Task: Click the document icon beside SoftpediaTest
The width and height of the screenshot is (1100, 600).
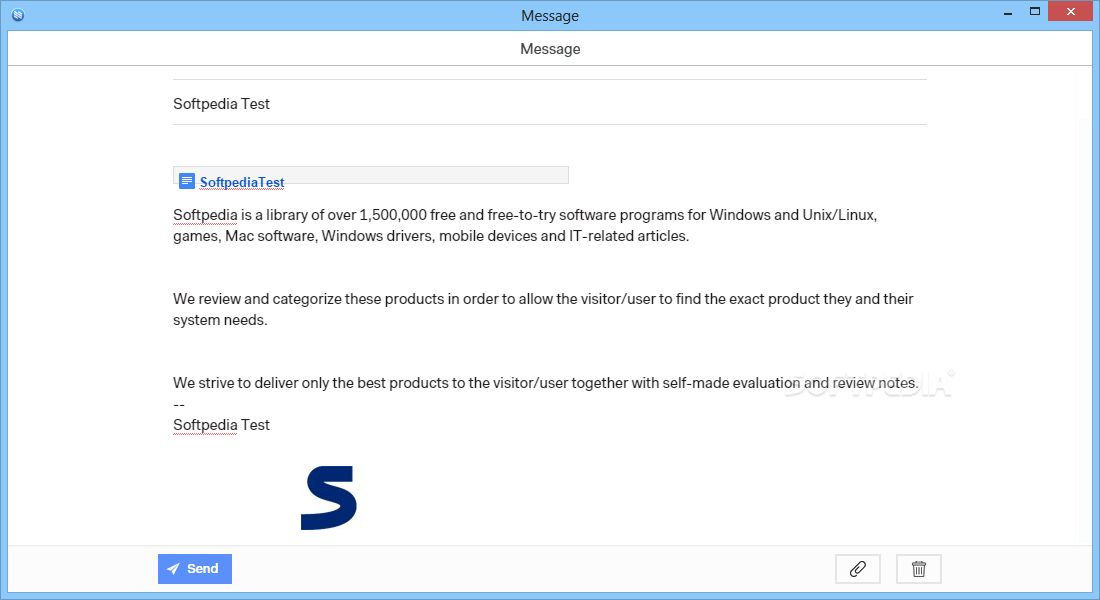Action: (187, 181)
